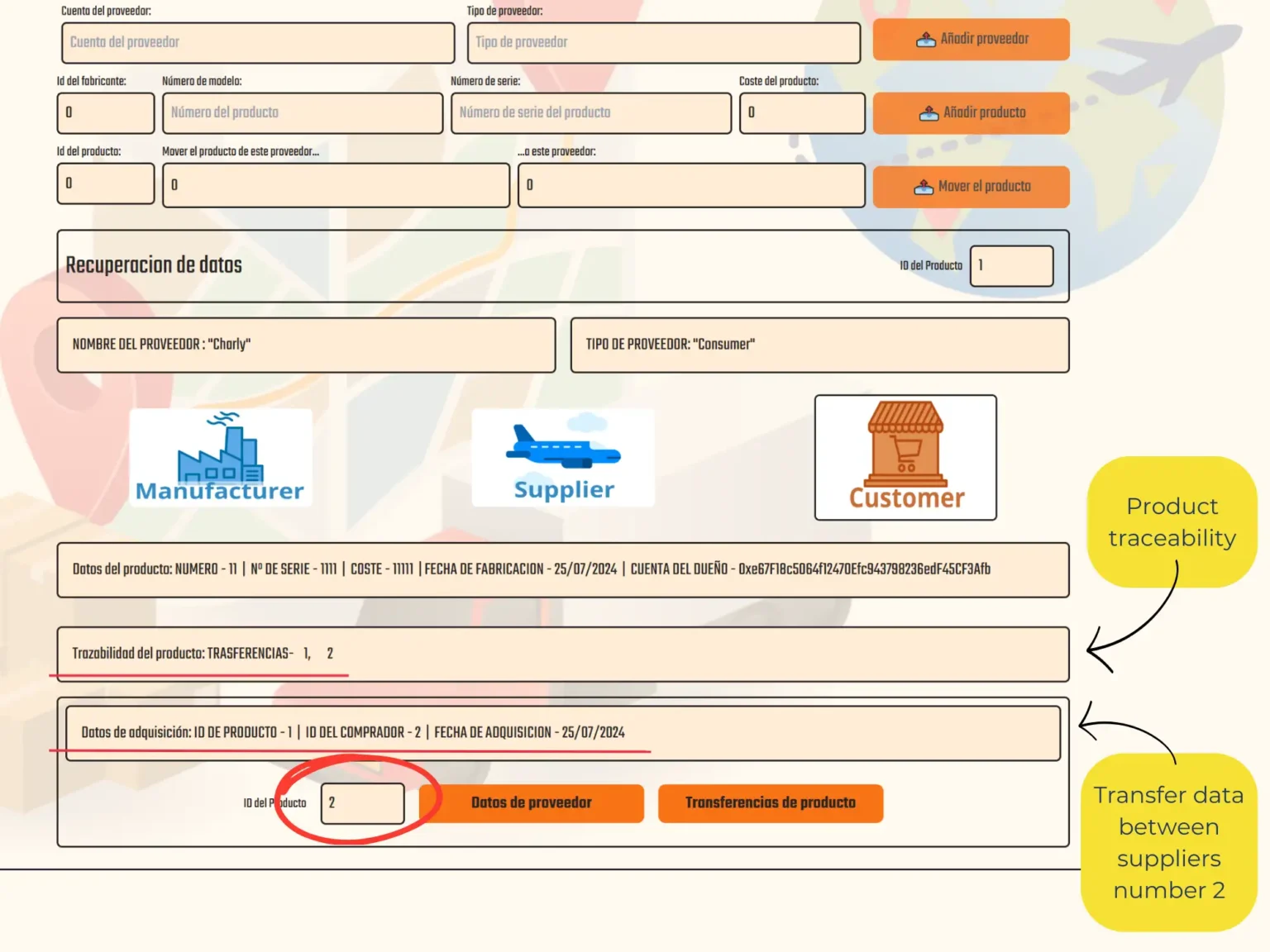1270x952 pixels.
Task: Select the Supplier airplane icon
Action: click(x=562, y=450)
